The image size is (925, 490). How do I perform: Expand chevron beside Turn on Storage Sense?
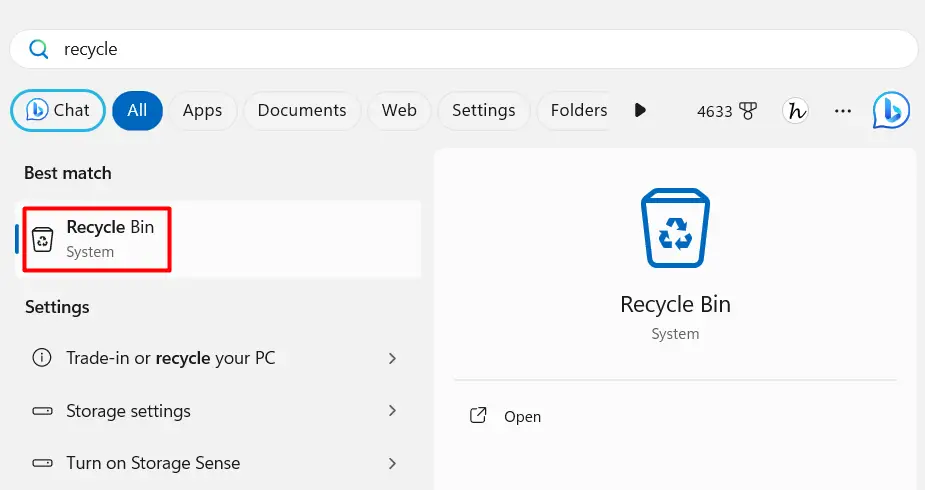click(x=392, y=464)
